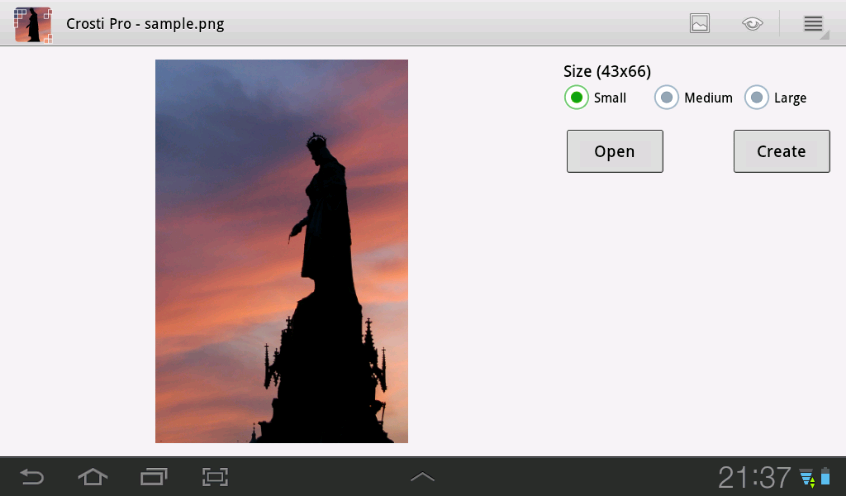Select the Large size radio button
Screen dimensions: 846x496
[756, 98]
